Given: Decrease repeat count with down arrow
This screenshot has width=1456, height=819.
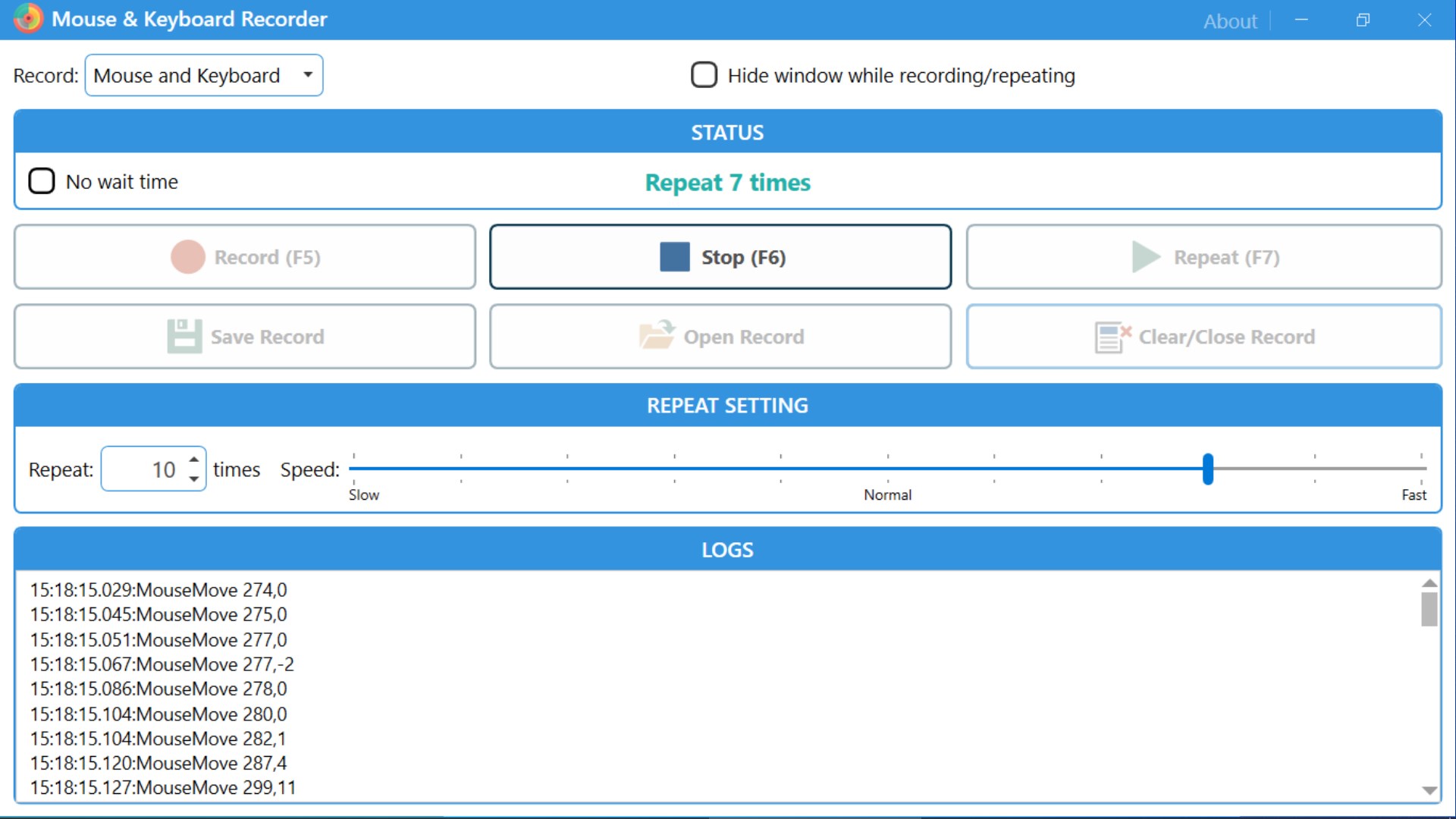Looking at the screenshot, I should click(x=194, y=479).
